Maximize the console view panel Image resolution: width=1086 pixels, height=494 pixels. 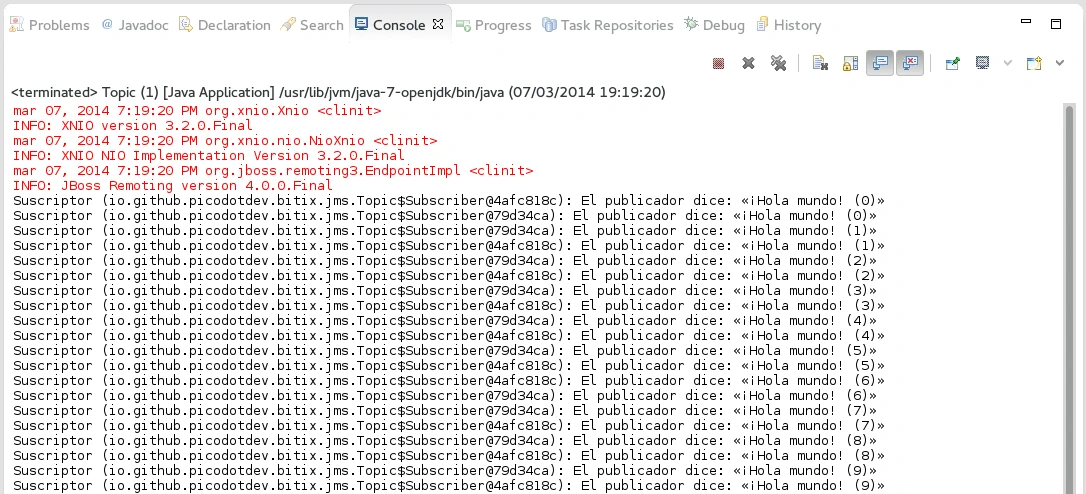coord(1055,24)
